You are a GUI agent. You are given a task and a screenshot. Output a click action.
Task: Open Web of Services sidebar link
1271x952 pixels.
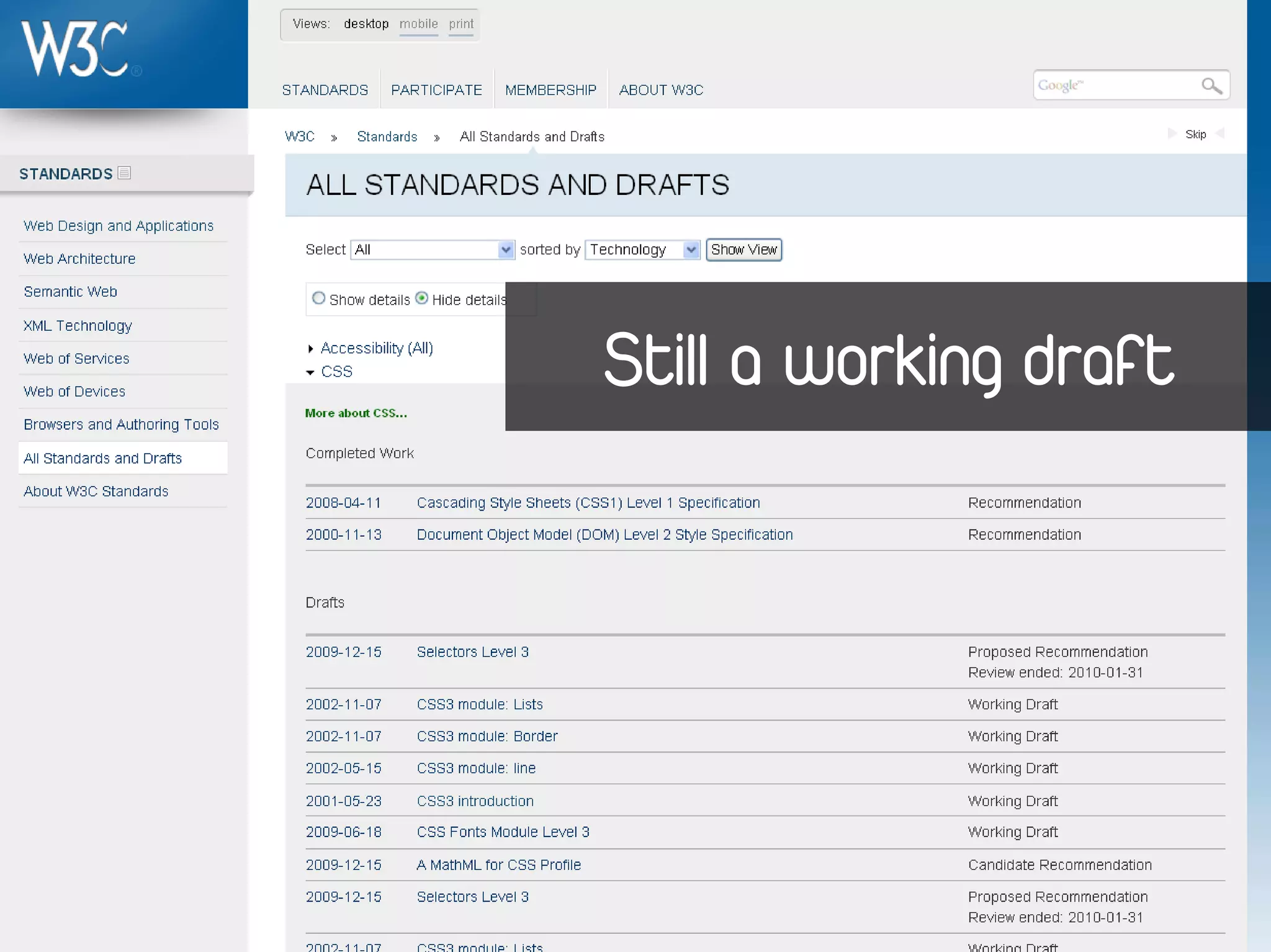click(76, 359)
